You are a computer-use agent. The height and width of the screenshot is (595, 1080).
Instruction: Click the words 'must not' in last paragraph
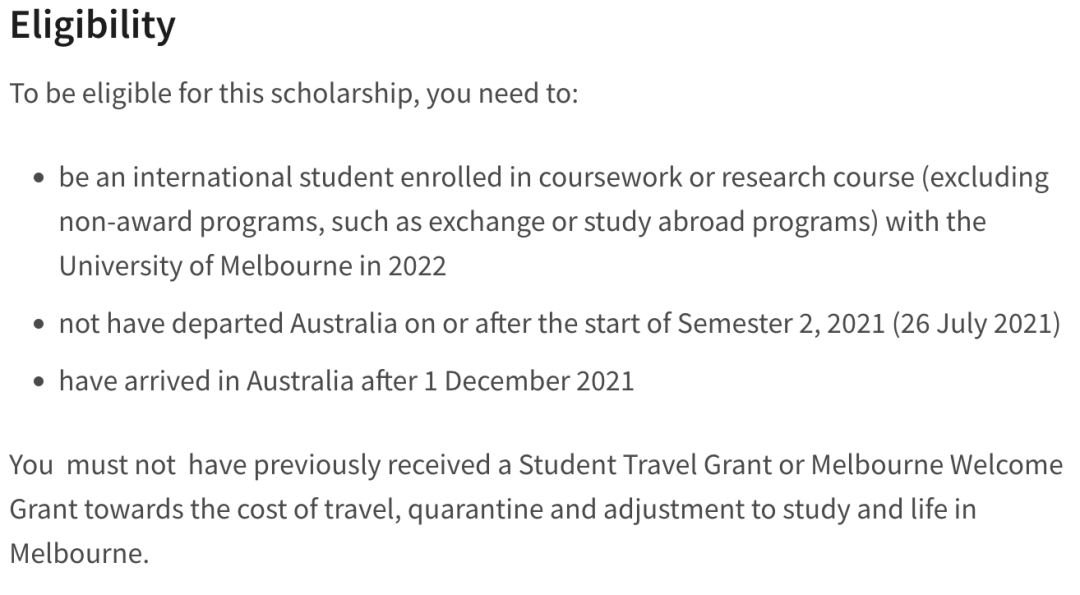point(121,466)
